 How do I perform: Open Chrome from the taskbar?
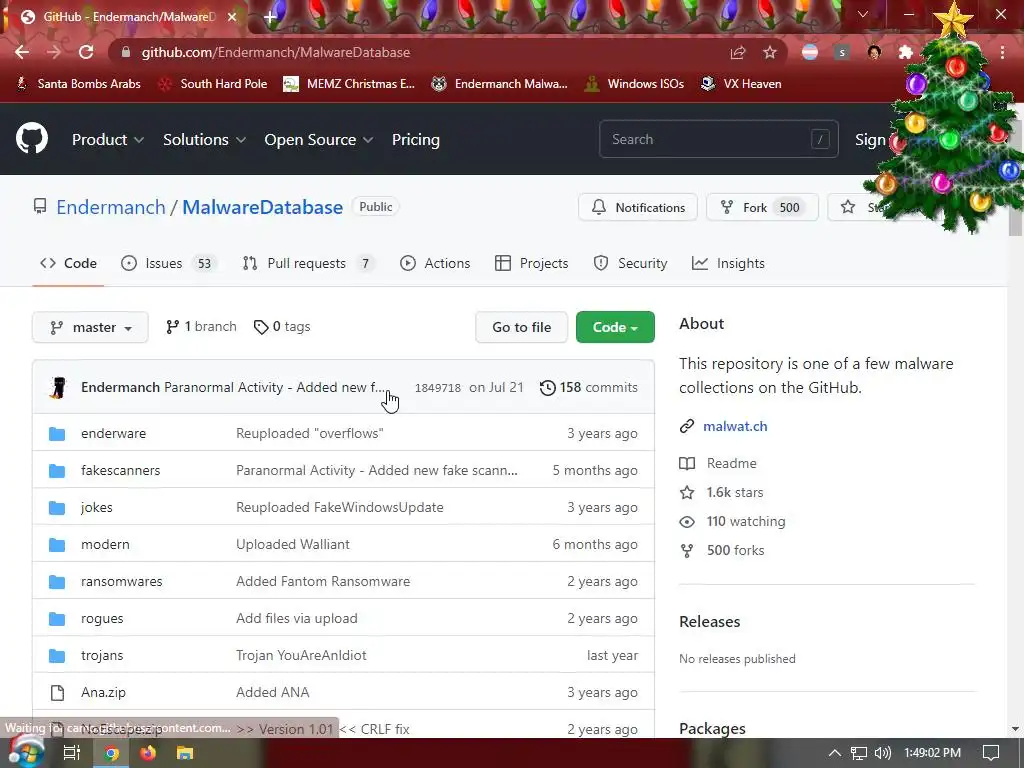[112, 753]
